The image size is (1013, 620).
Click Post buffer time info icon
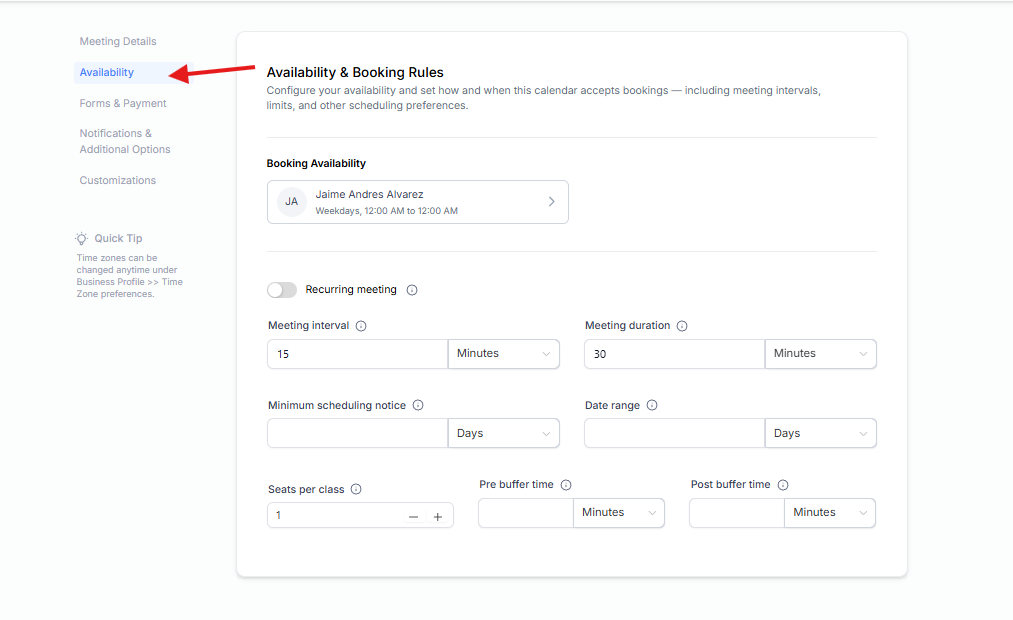[x=783, y=485]
